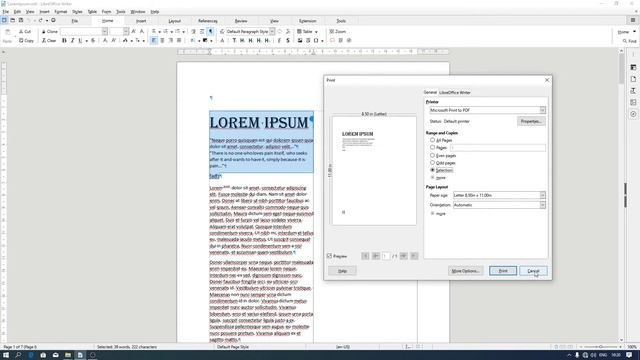The width and height of the screenshot is (640, 360).
Task: Click the ribbon hamburger menu icon
Action: click(x=633, y=20)
